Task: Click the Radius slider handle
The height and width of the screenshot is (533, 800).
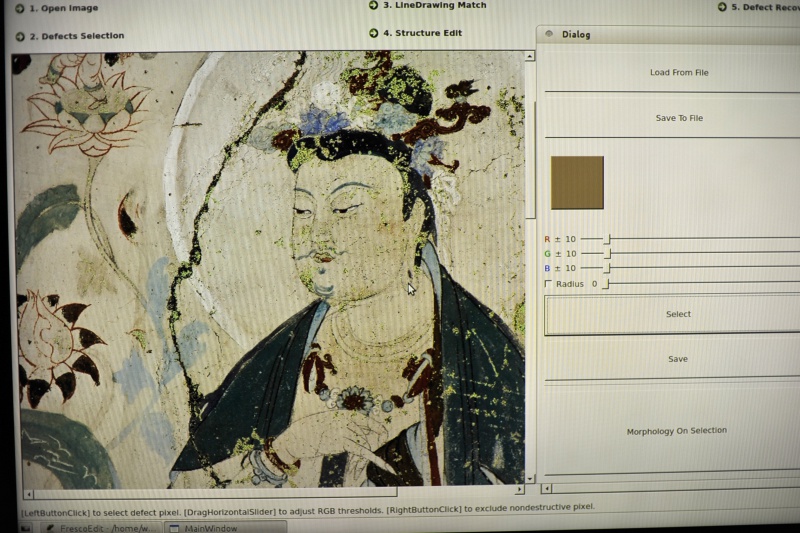Action: click(606, 284)
